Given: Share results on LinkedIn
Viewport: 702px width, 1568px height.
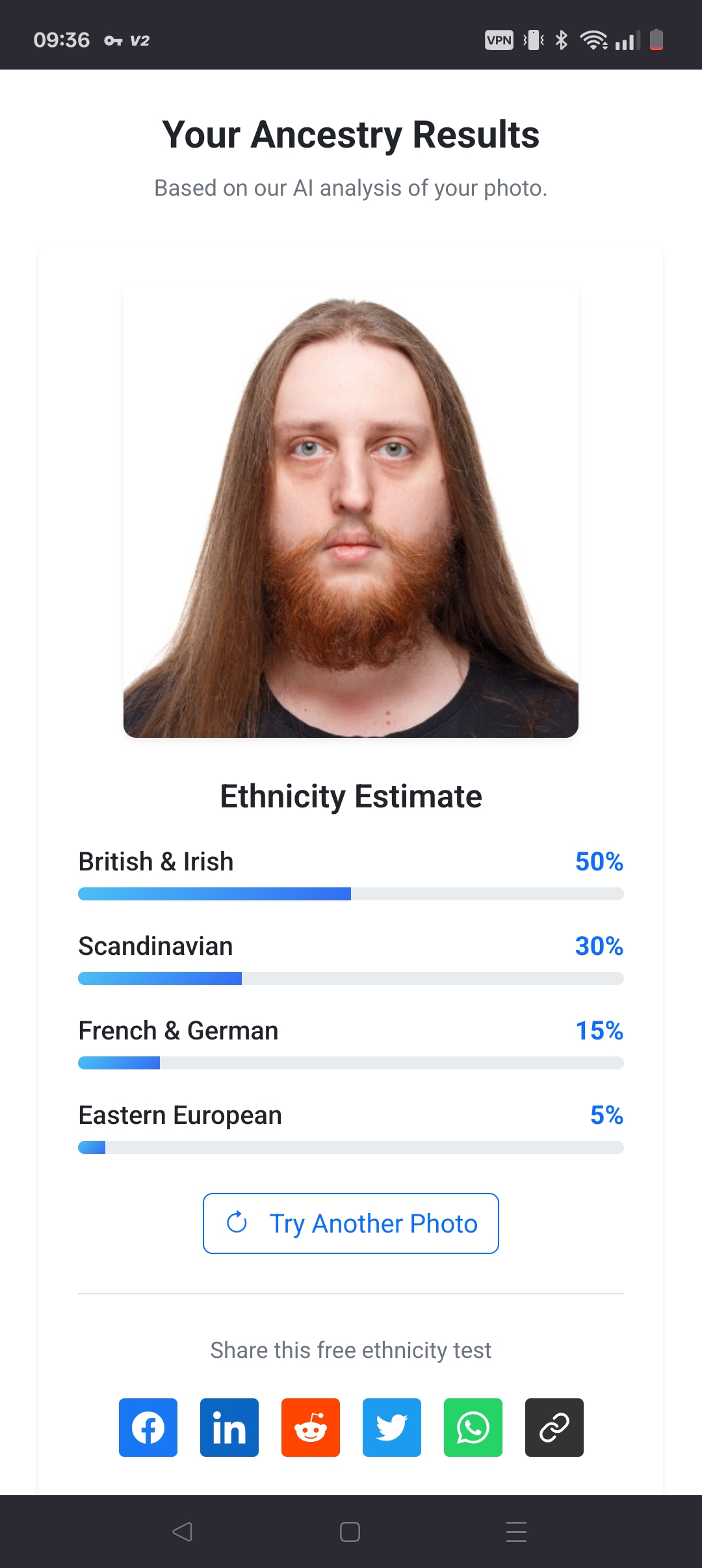Looking at the screenshot, I should [x=229, y=1427].
